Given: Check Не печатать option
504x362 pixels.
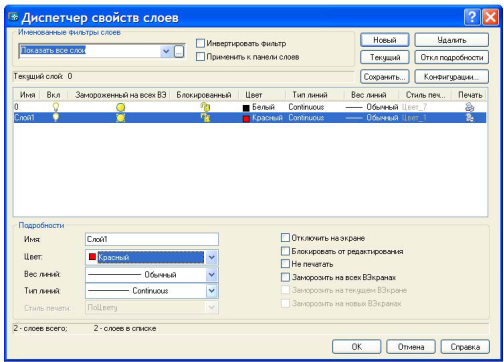Looking at the screenshot, I should 285,264.
